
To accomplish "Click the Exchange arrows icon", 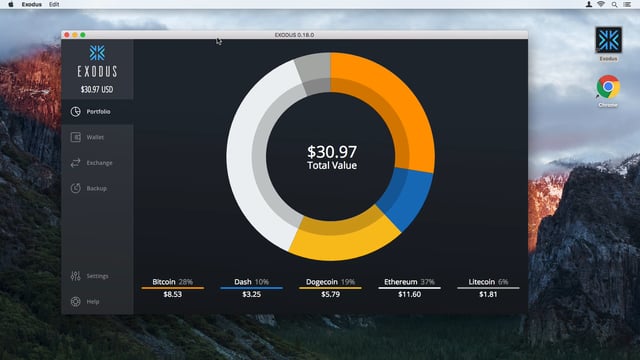I will tap(76, 162).
